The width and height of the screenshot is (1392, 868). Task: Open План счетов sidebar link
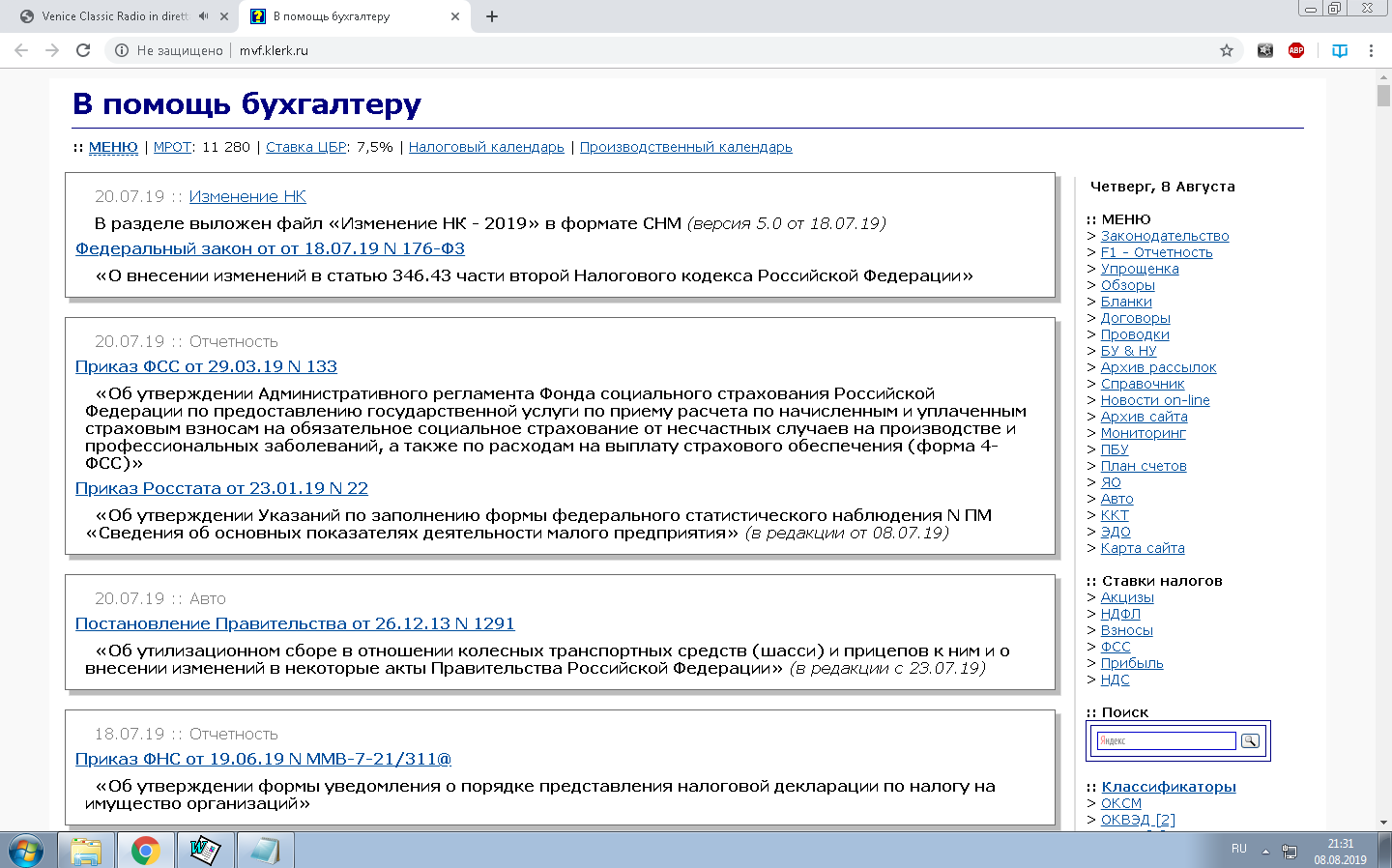coord(1144,466)
